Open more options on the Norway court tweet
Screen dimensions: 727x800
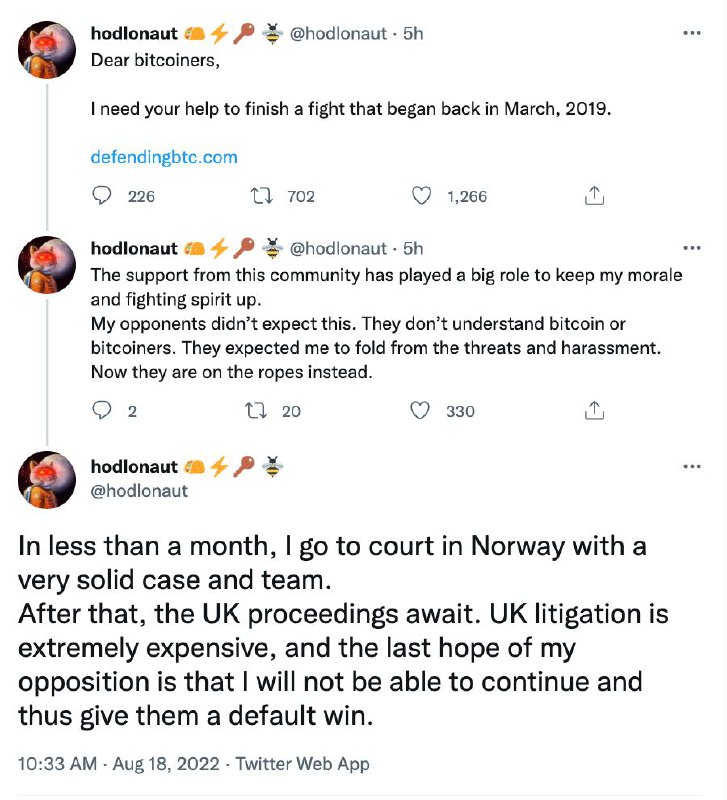point(691,466)
